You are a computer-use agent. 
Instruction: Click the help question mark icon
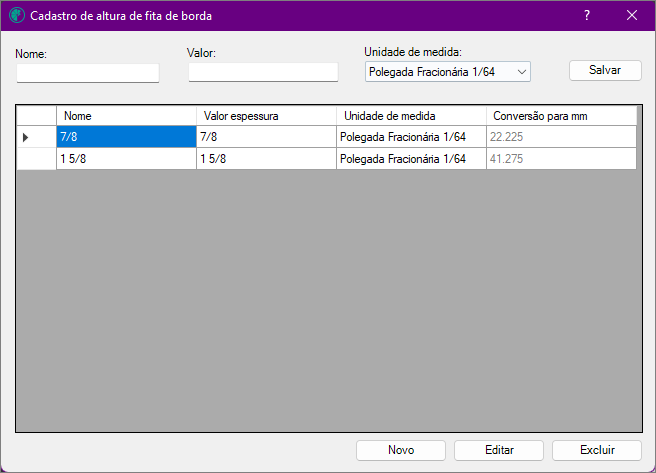pos(587,15)
